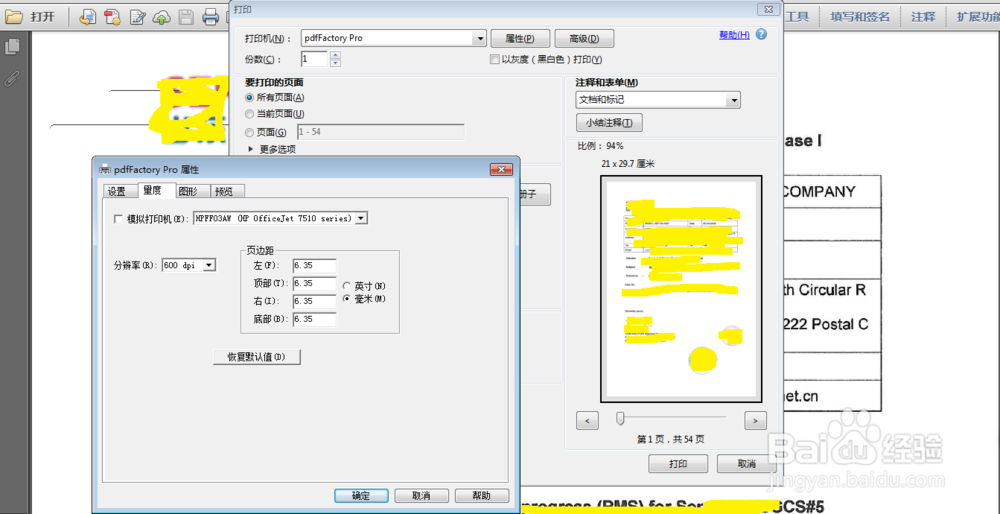
Task: Open the 帮助 link in print dialog
Action: coord(735,35)
